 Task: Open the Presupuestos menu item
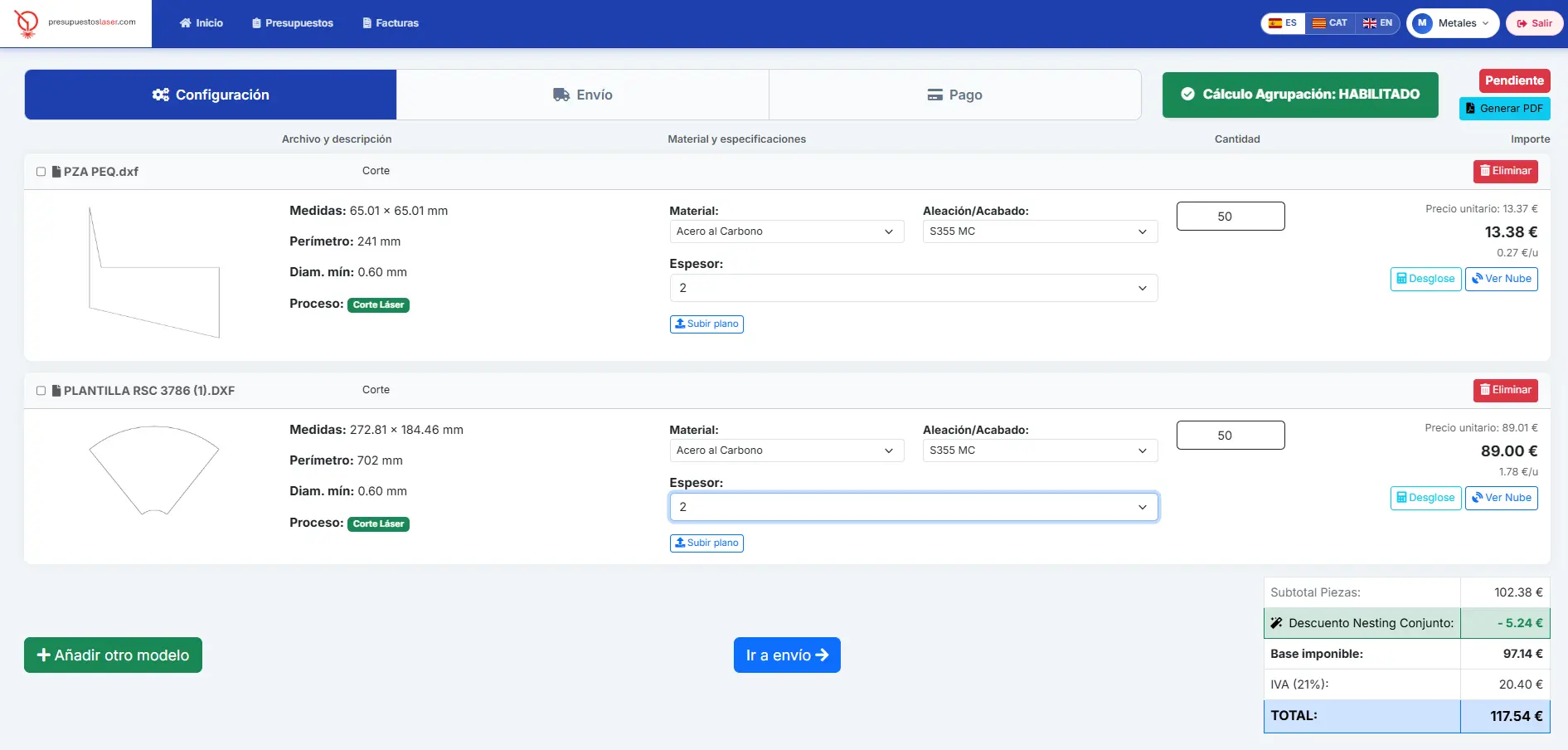coord(293,23)
